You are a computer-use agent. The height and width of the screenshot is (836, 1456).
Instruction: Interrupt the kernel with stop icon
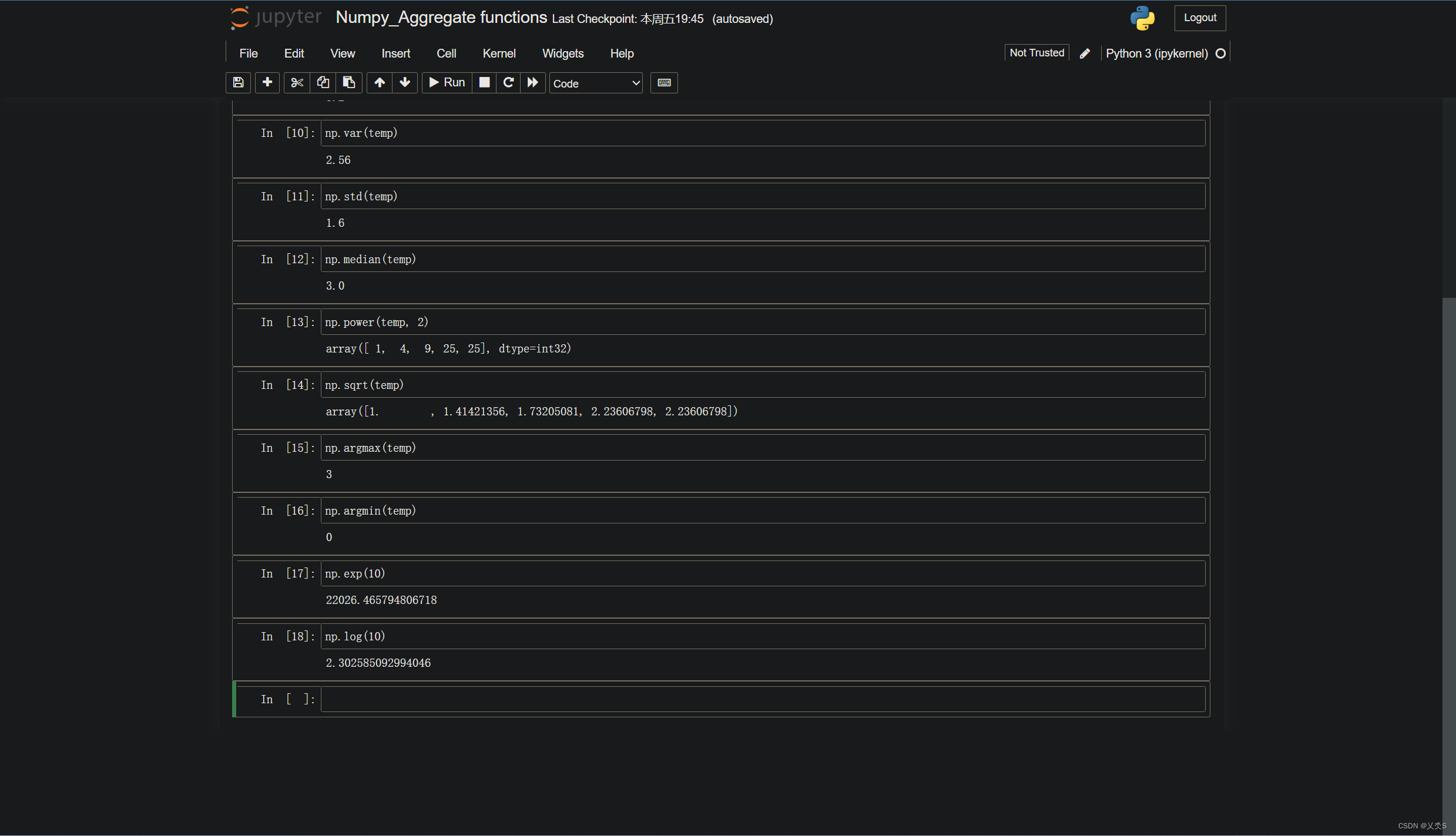click(x=484, y=83)
